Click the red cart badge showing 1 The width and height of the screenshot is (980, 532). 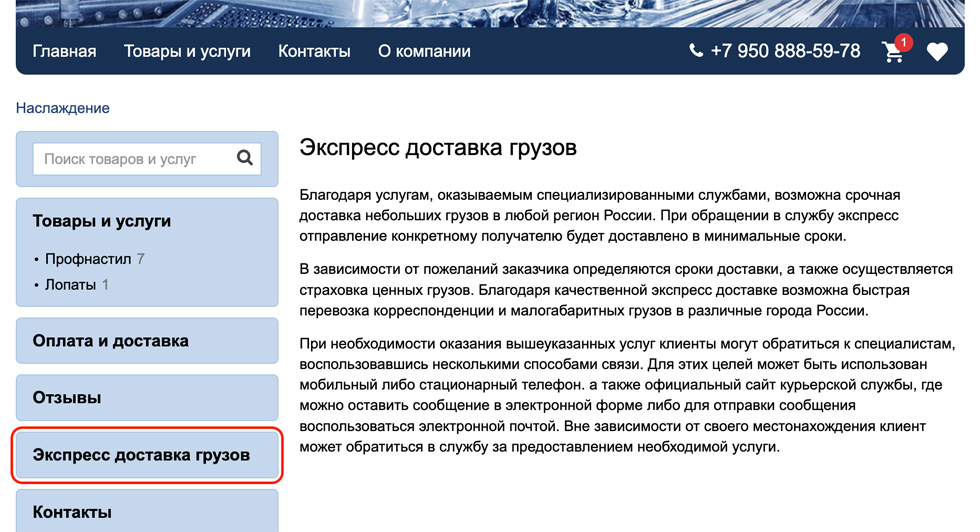(903, 43)
